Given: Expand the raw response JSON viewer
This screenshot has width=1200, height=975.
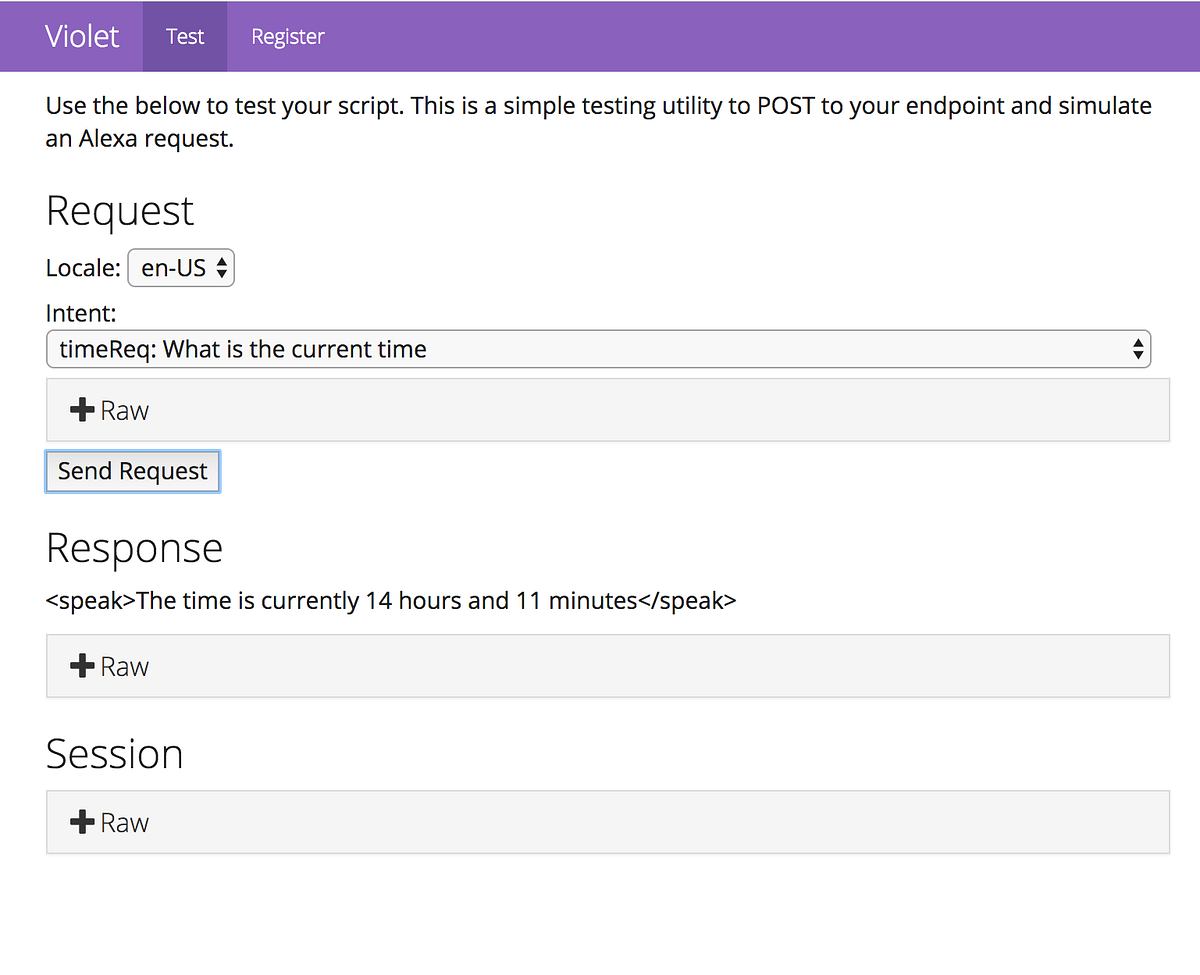Looking at the screenshot, I should tap(110, 665).
